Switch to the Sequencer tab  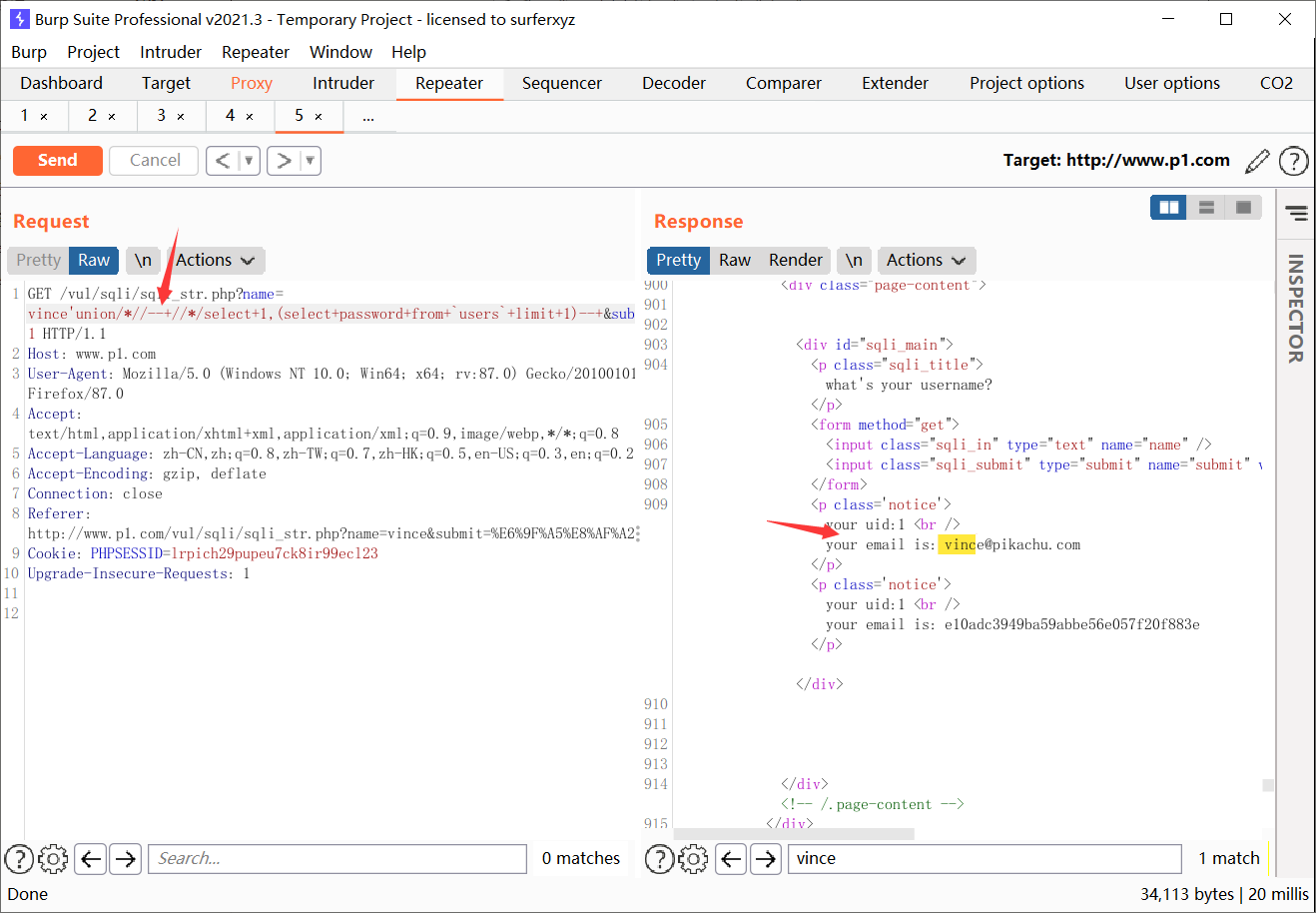562,83
